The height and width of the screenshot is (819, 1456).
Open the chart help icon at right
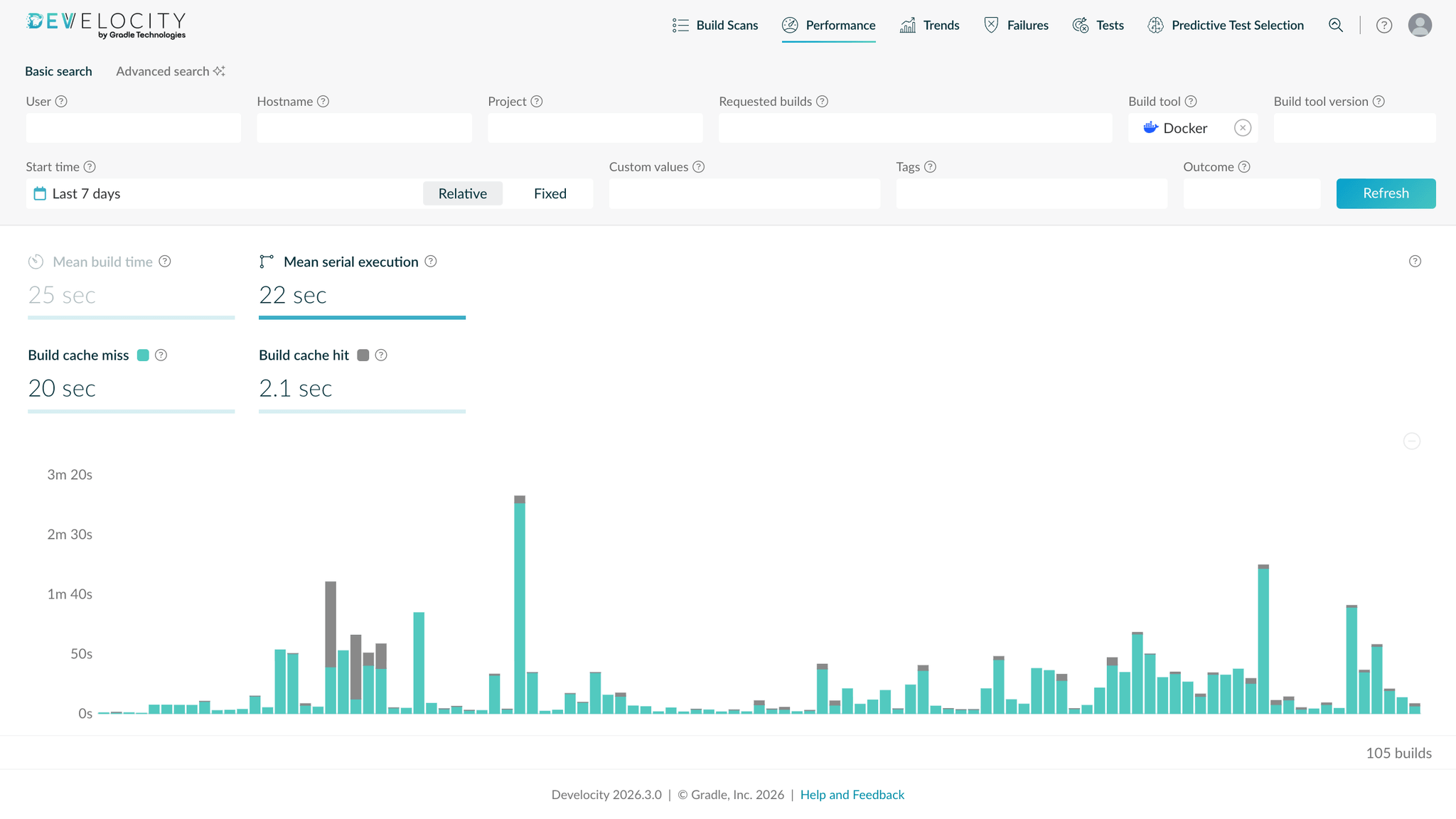coord(1415,262)
